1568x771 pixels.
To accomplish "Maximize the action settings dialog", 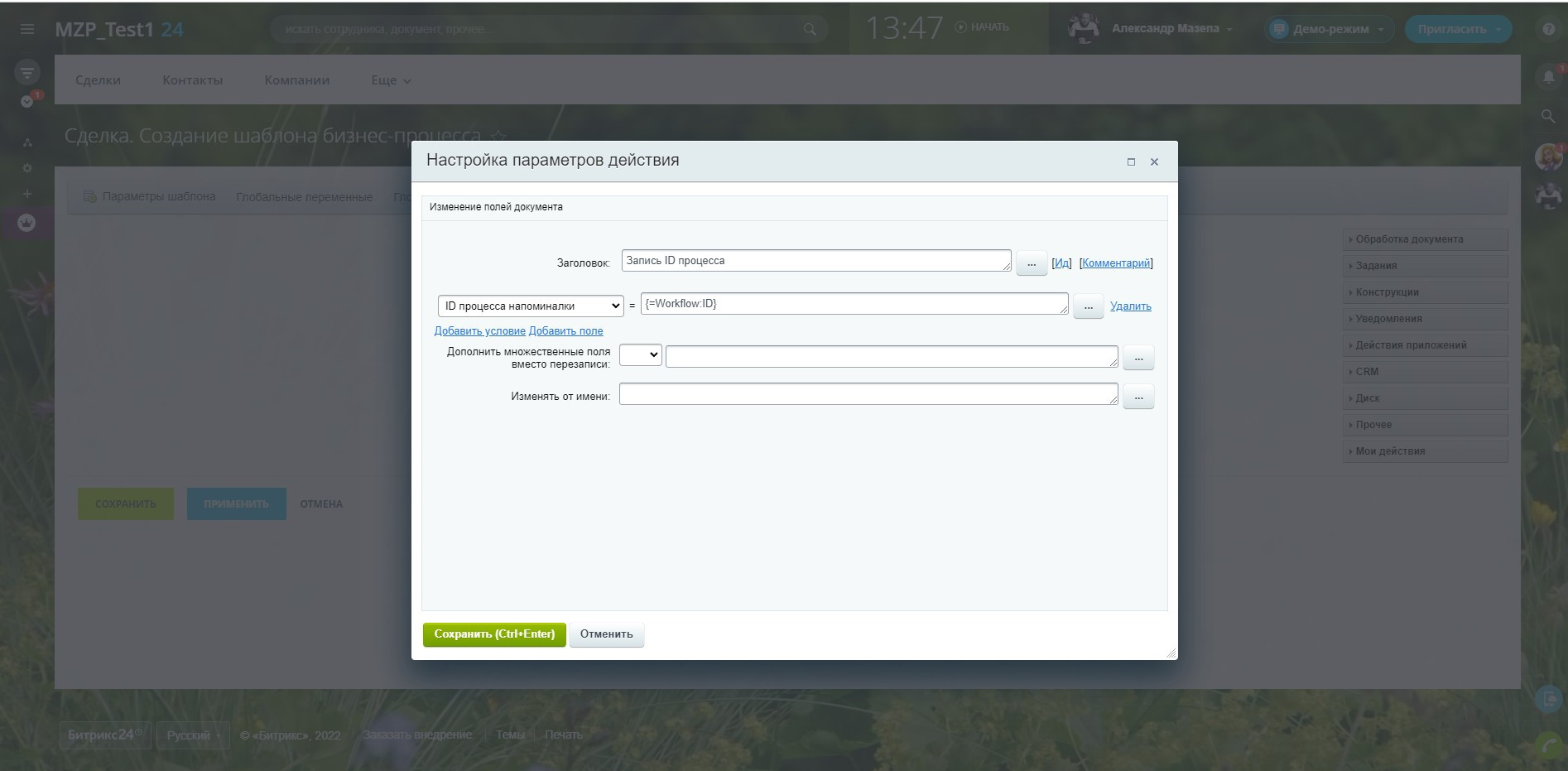I will tap(1131, 162).
